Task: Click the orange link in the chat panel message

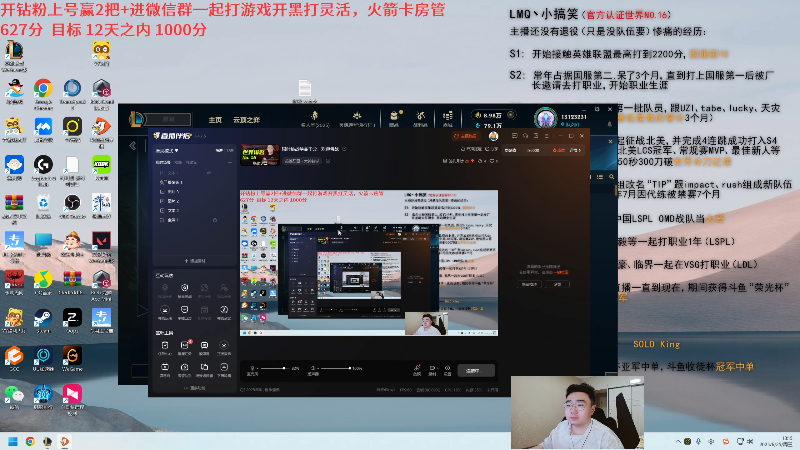Action: point(562,272)
